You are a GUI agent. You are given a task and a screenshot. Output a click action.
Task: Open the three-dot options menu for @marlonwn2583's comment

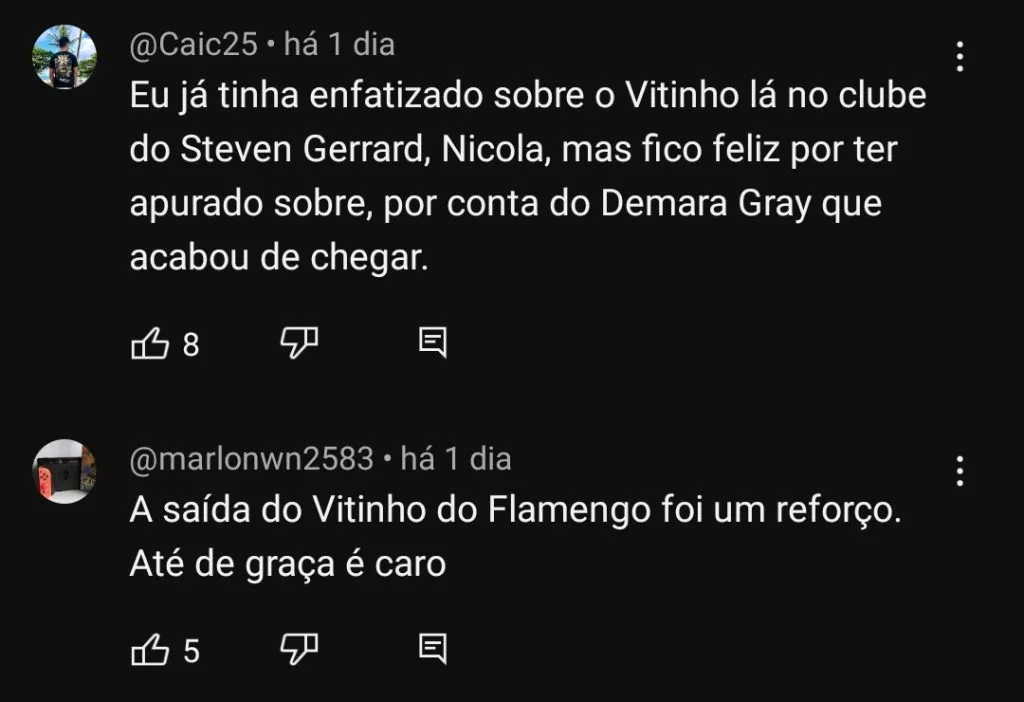coord(959,470)
